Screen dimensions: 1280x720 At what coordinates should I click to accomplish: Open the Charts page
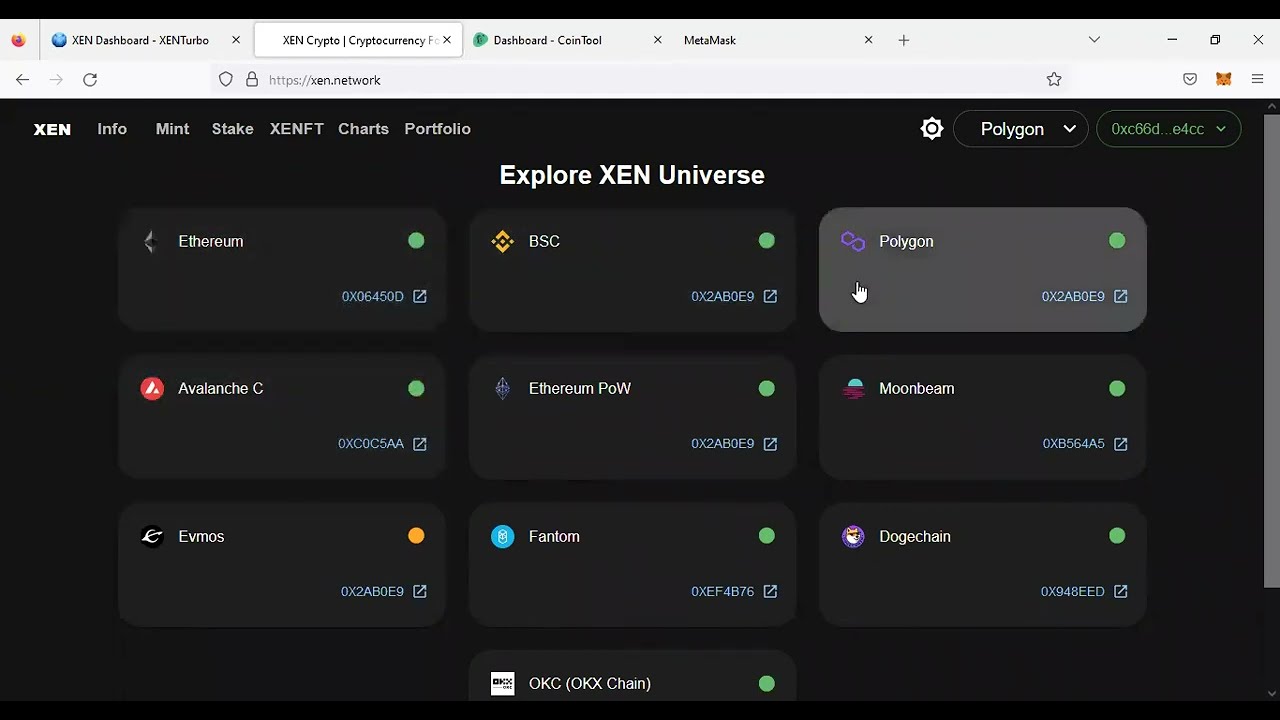point(363,129)
